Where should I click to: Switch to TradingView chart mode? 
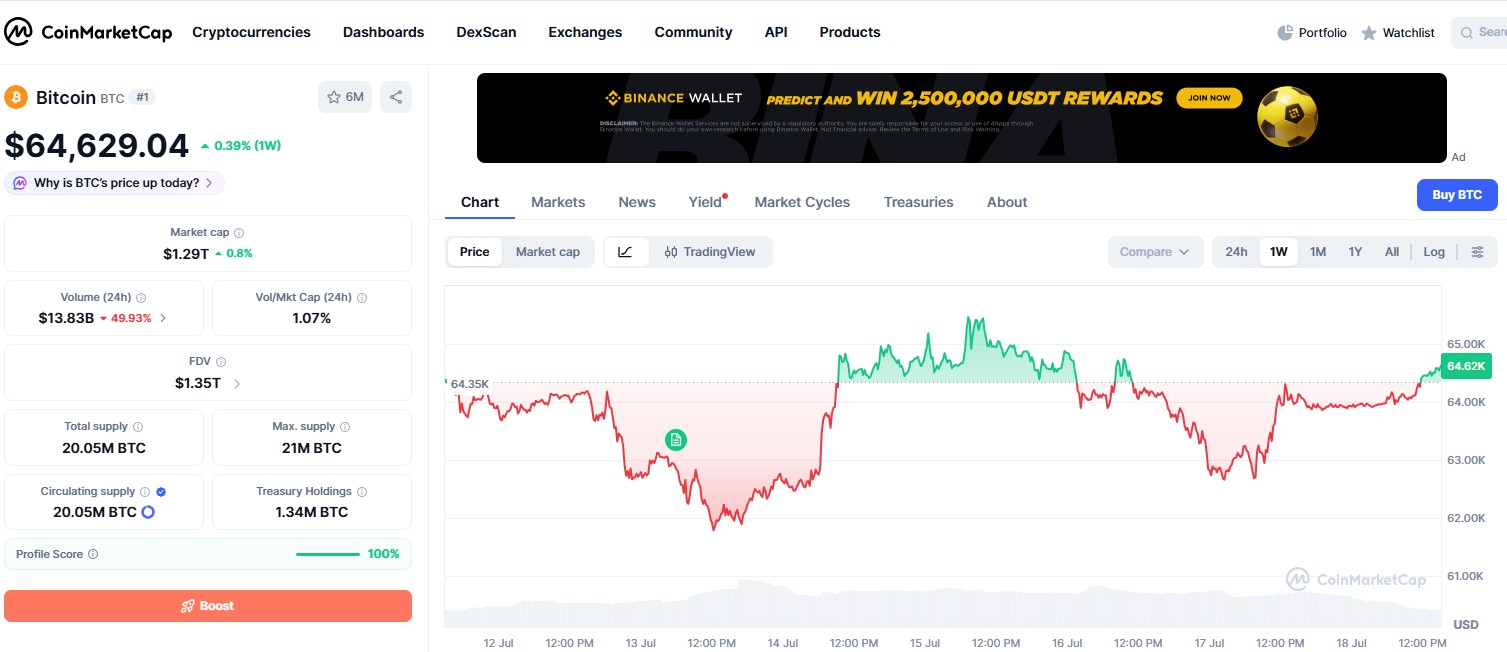[710, 252]
